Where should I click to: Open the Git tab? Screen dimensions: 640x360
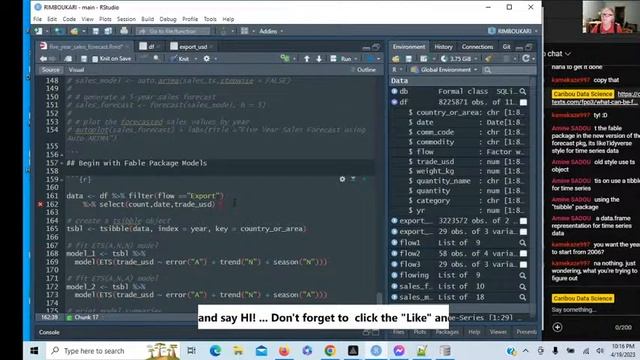[507, 47]
